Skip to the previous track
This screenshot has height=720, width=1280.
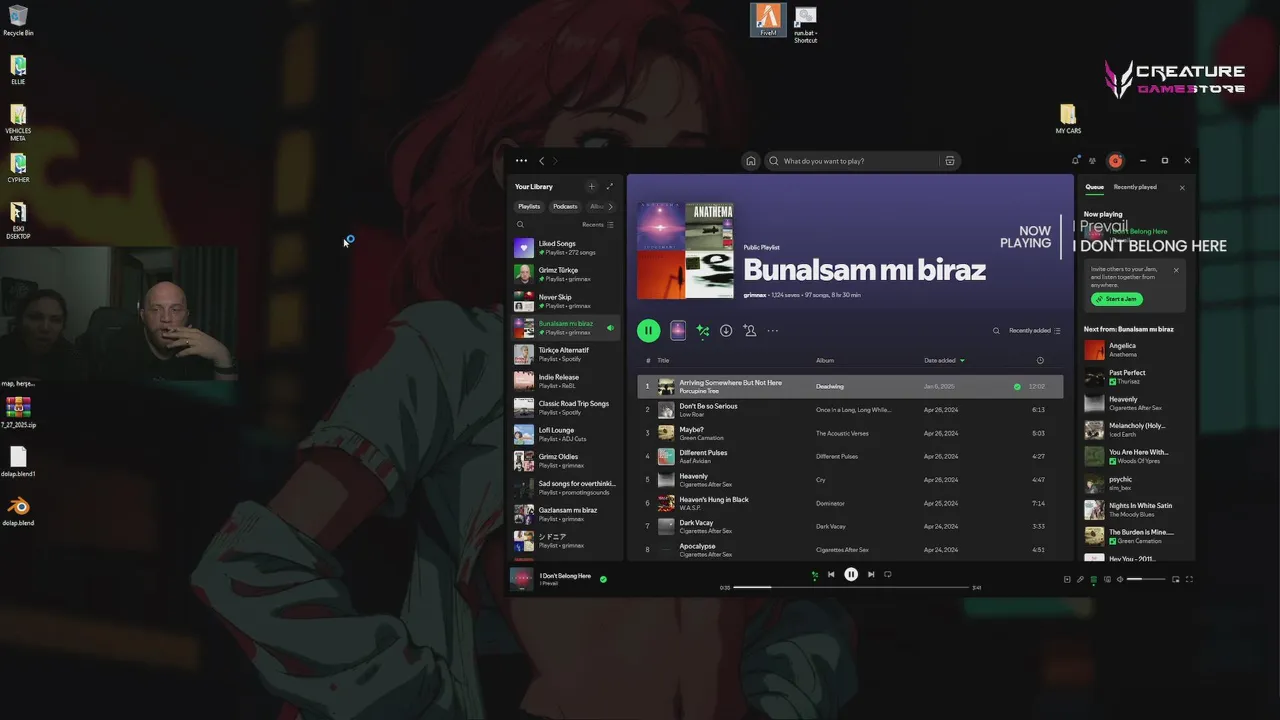pyautogui.click(x=831, y=575)
